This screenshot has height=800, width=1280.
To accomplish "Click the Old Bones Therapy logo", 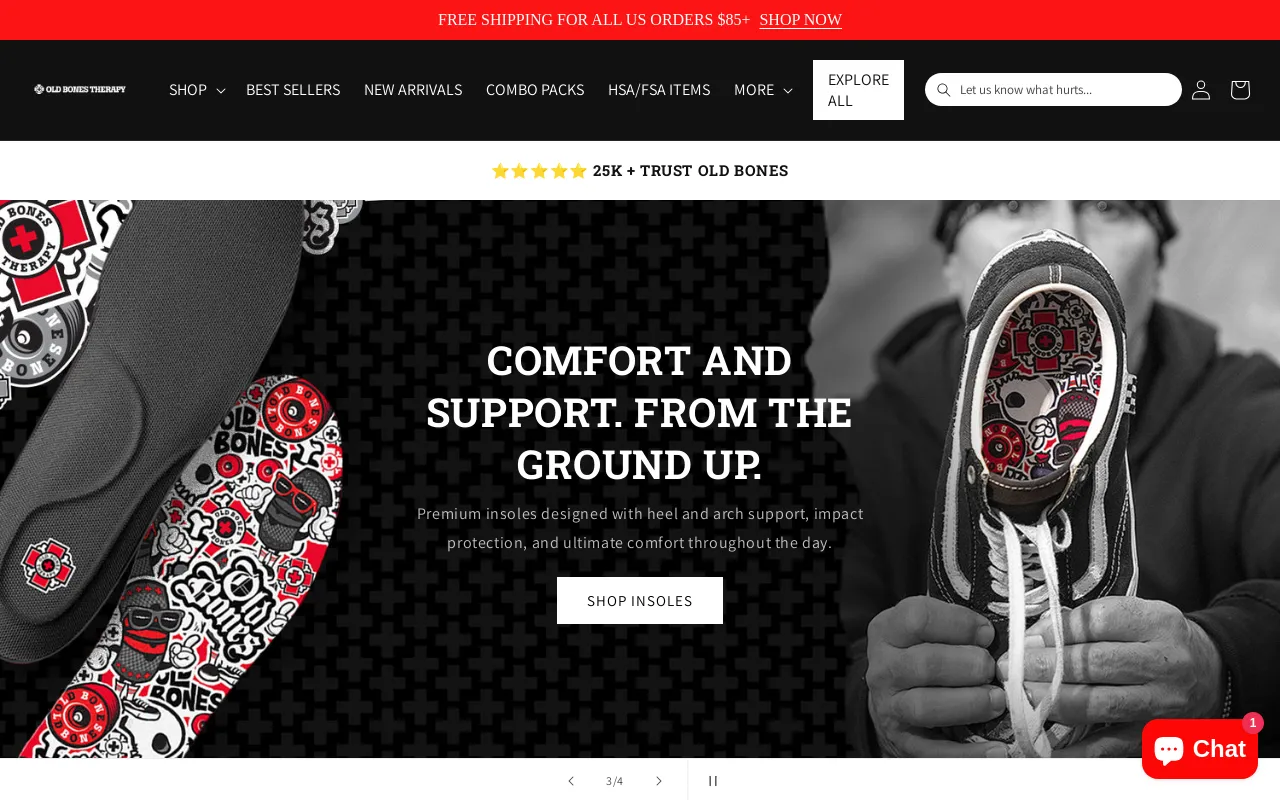I will click(80, 89).
